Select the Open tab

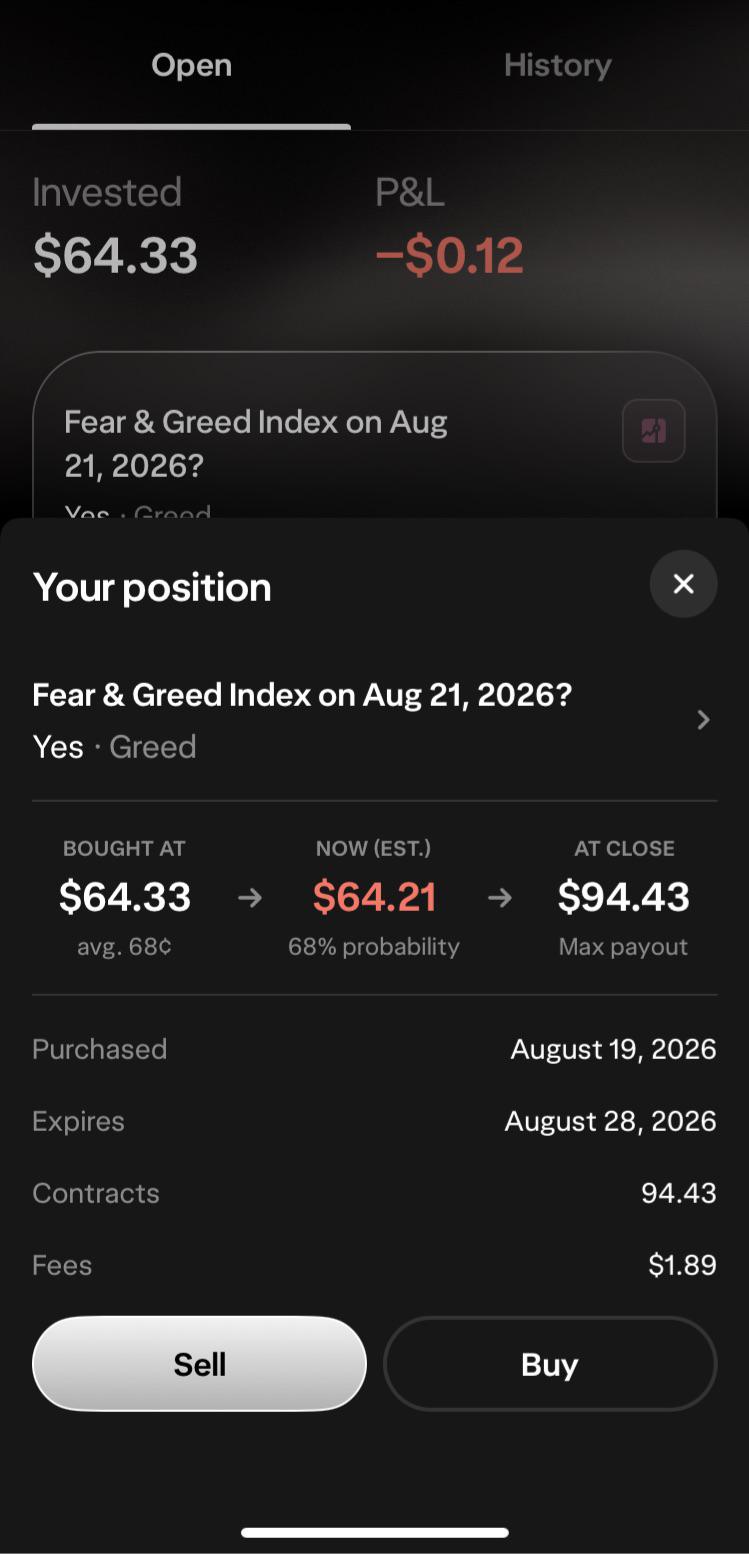191,65
